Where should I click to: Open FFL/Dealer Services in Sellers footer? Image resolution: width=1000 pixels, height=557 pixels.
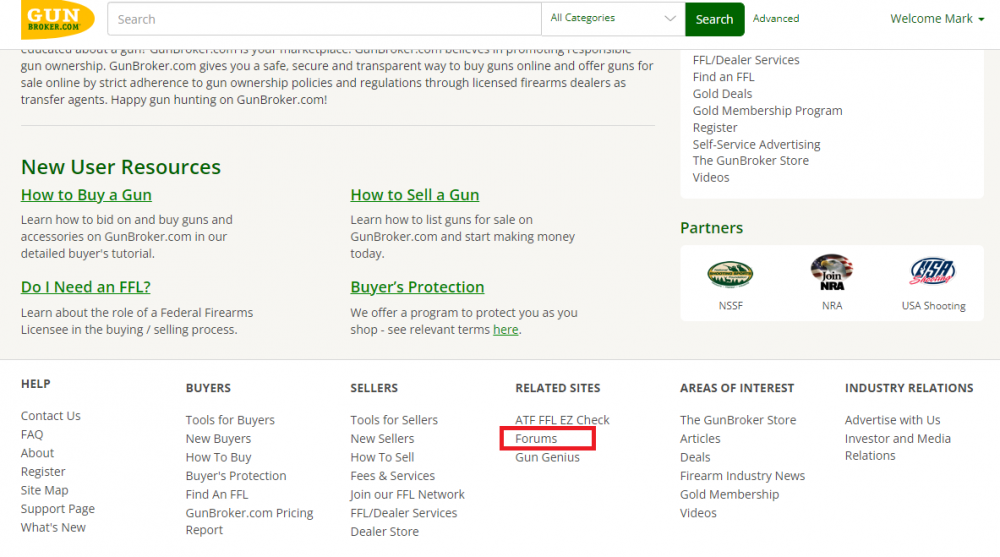point(404,512)
